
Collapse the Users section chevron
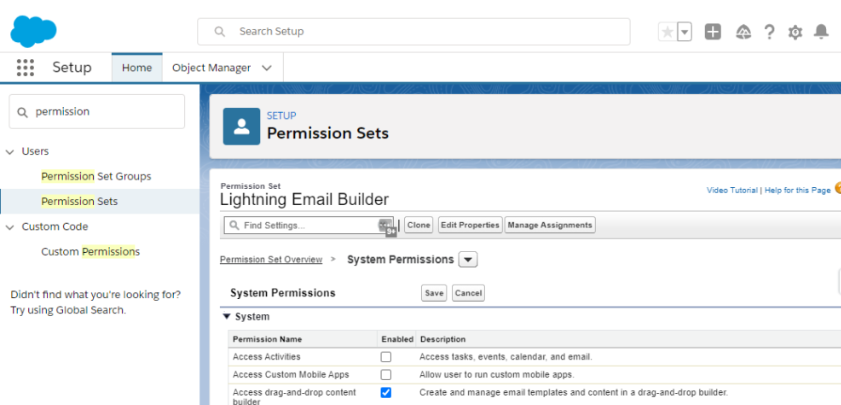[10, 152]
